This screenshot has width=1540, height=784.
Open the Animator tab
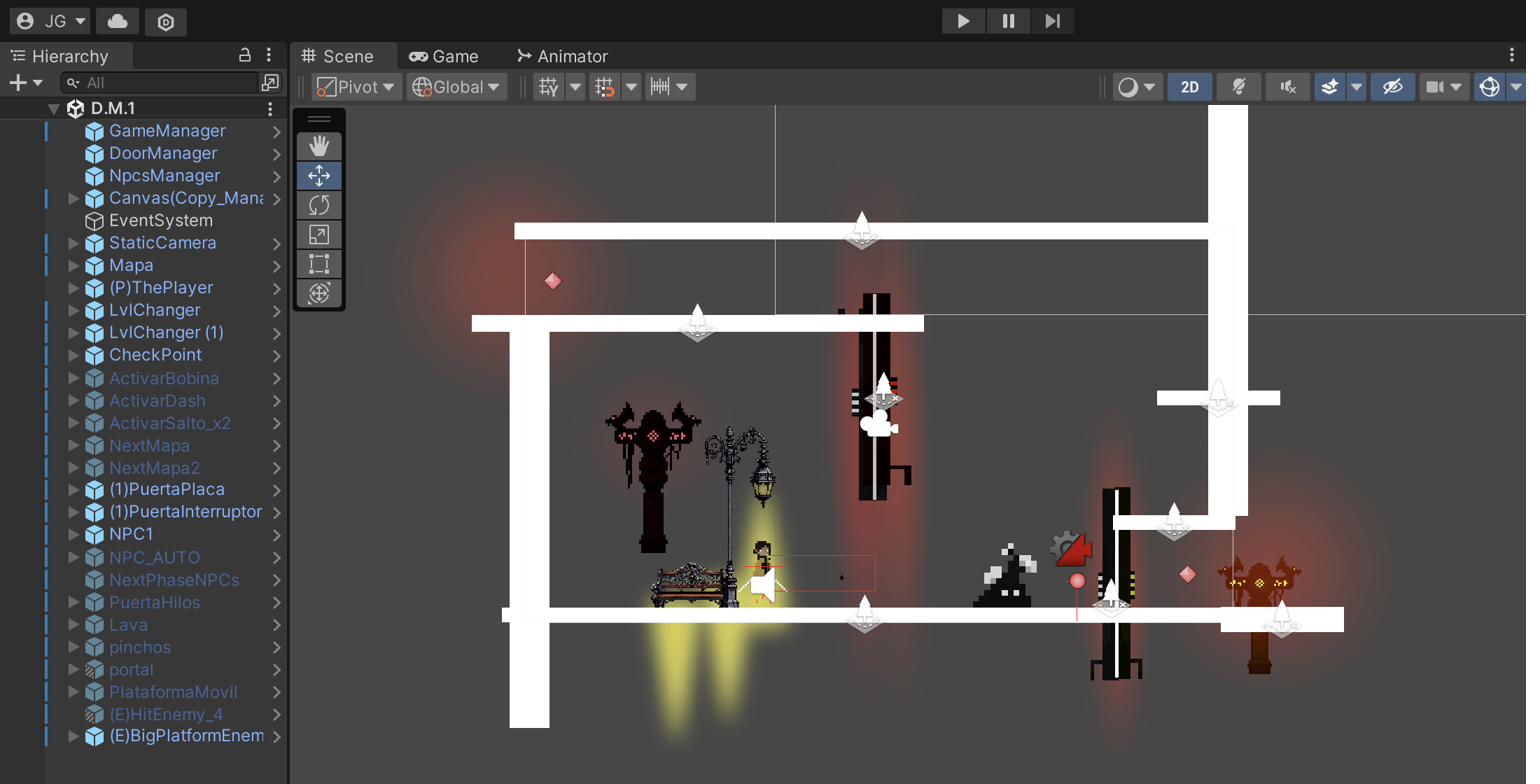click(561, 56)
